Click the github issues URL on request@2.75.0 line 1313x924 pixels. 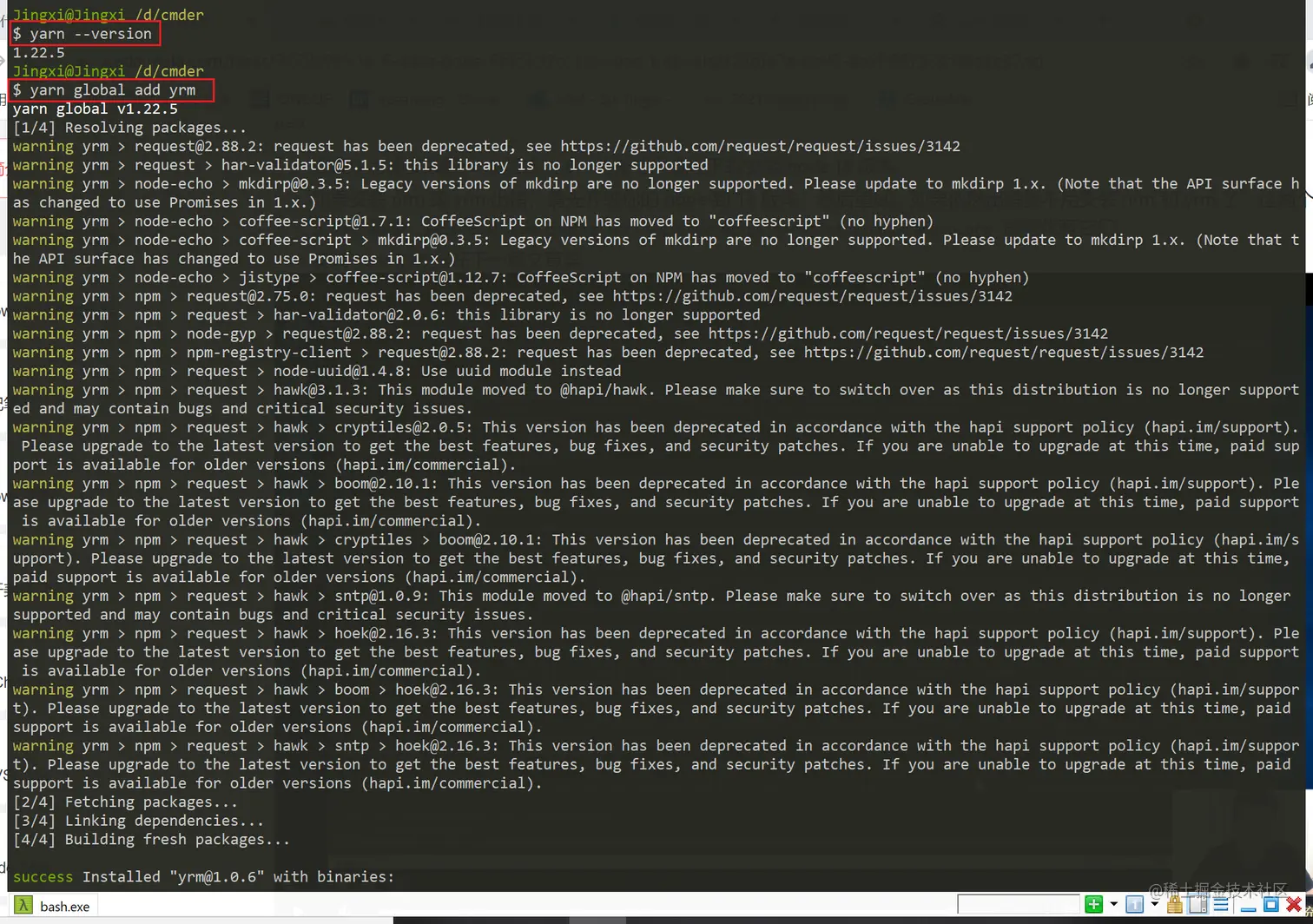[813, 296]
